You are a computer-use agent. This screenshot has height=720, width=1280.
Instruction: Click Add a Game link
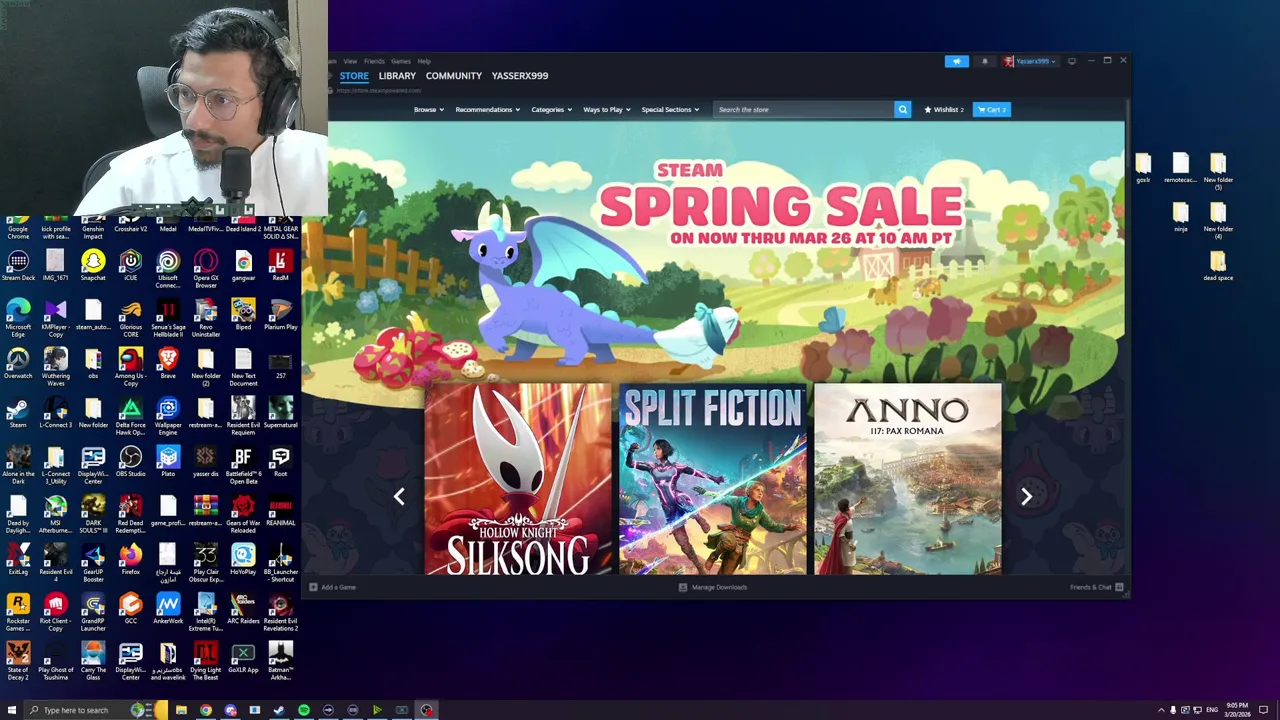[x=333, y=587]
